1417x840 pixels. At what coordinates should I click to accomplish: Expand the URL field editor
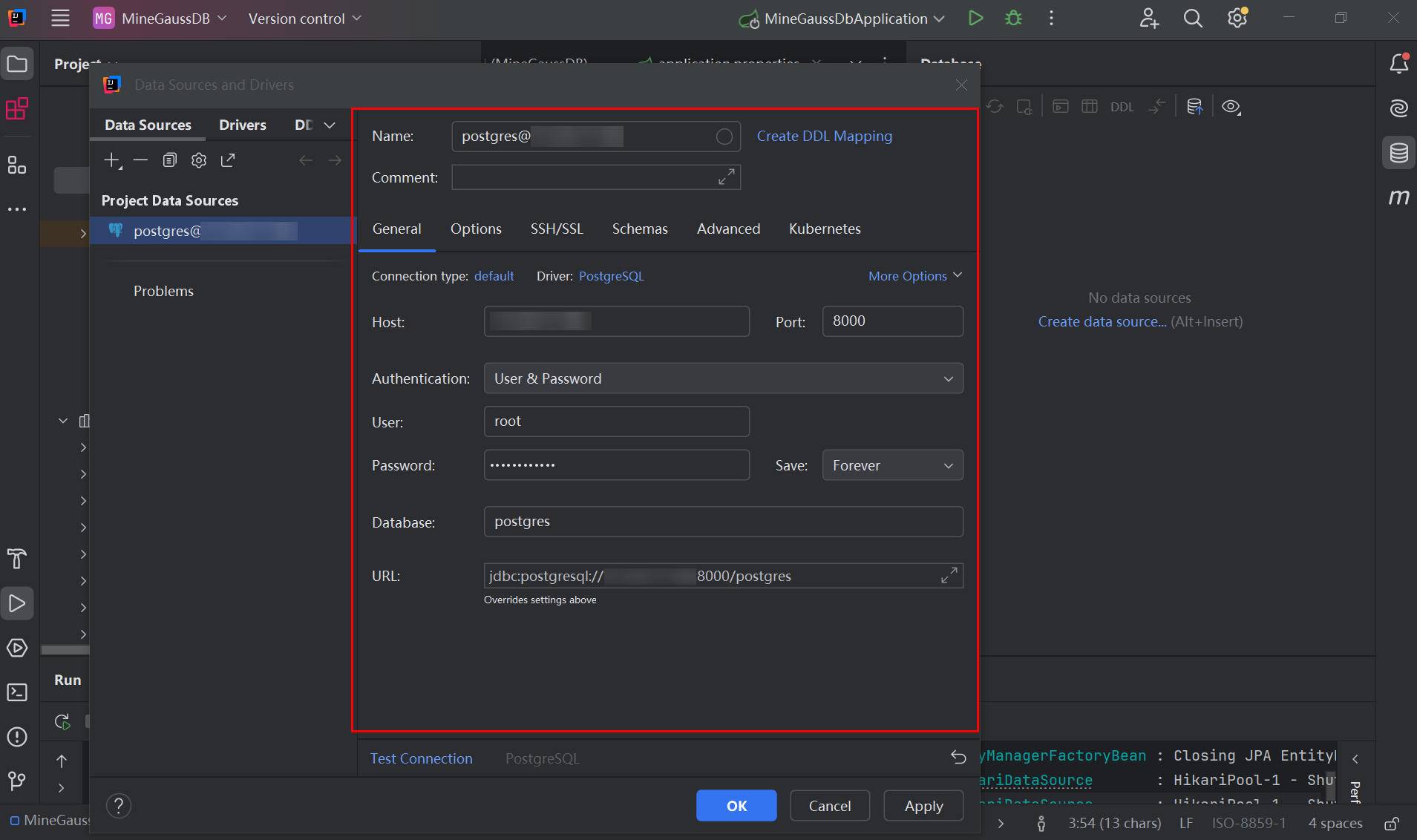[x=949, y=575]
